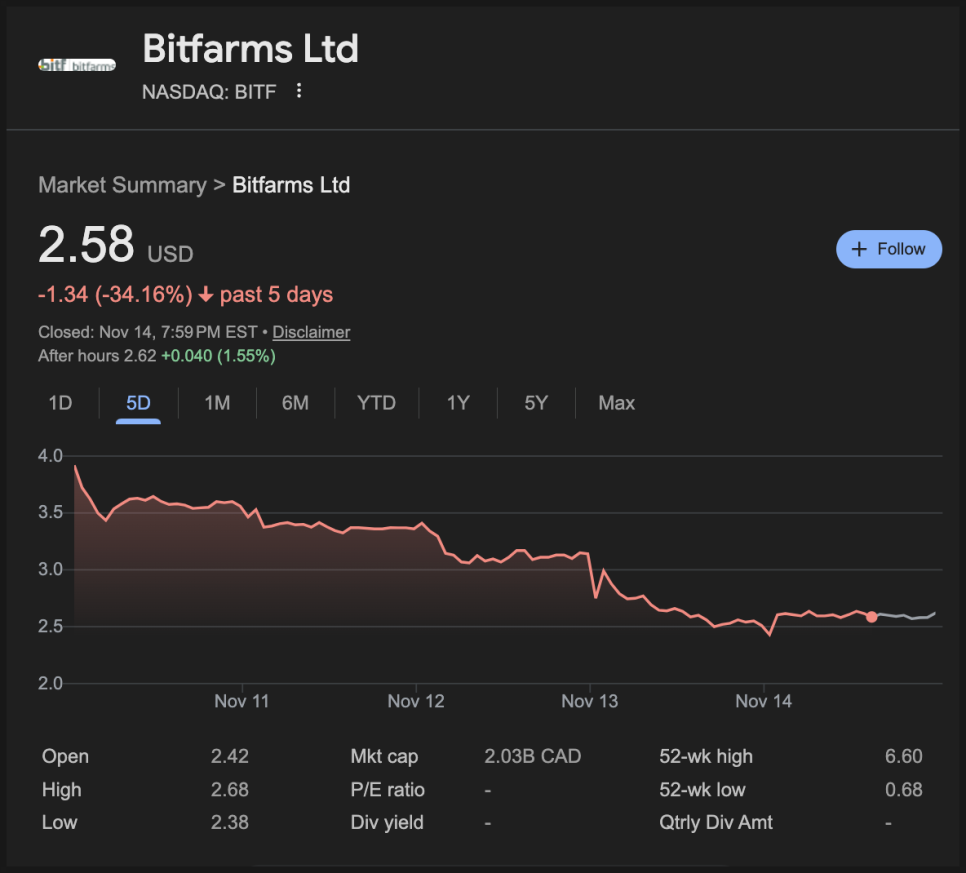Click the Bitfarms logo thumbnail

point(77,65)
